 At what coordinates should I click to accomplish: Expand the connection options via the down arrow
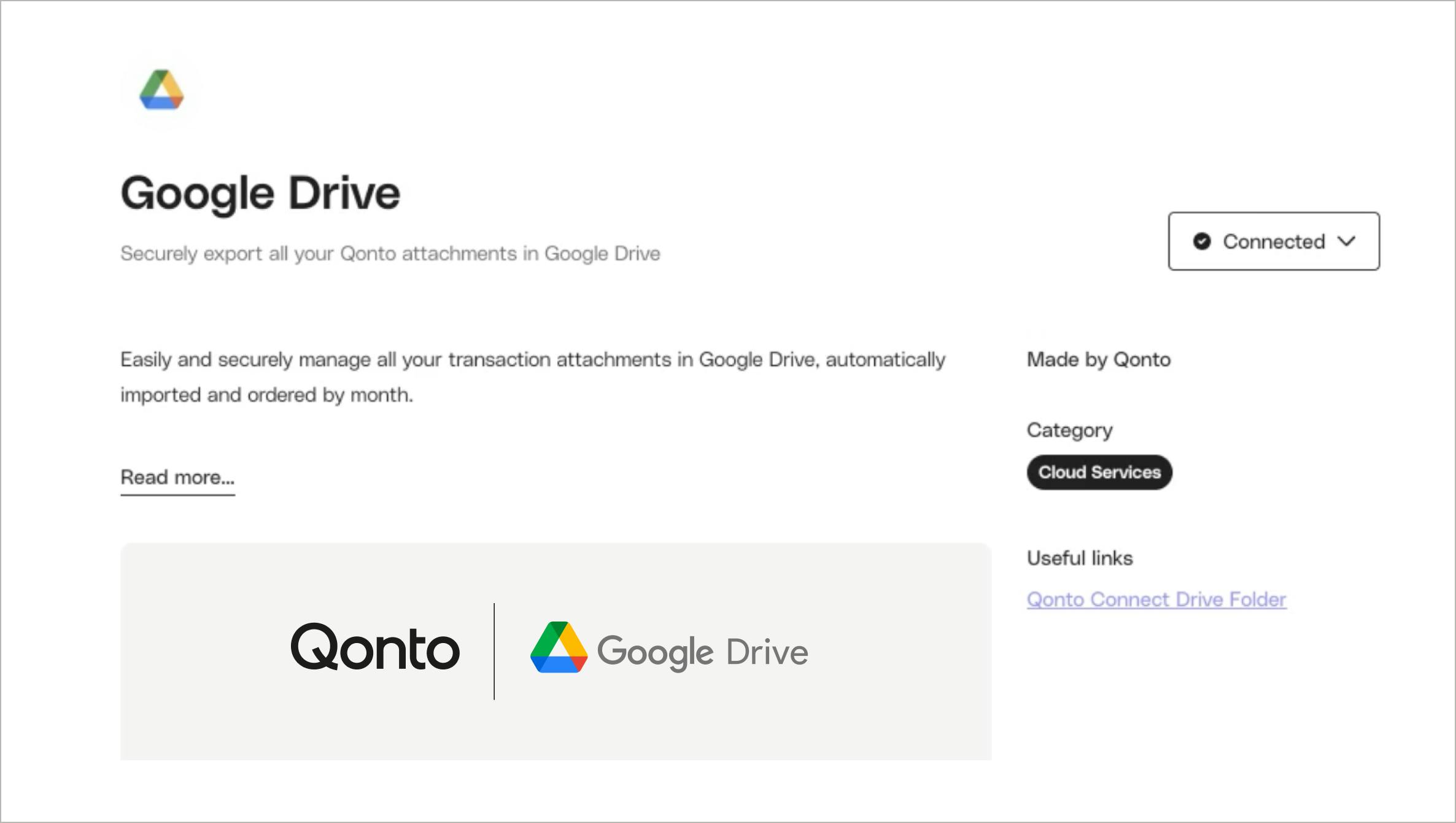tap(1347, 241)
